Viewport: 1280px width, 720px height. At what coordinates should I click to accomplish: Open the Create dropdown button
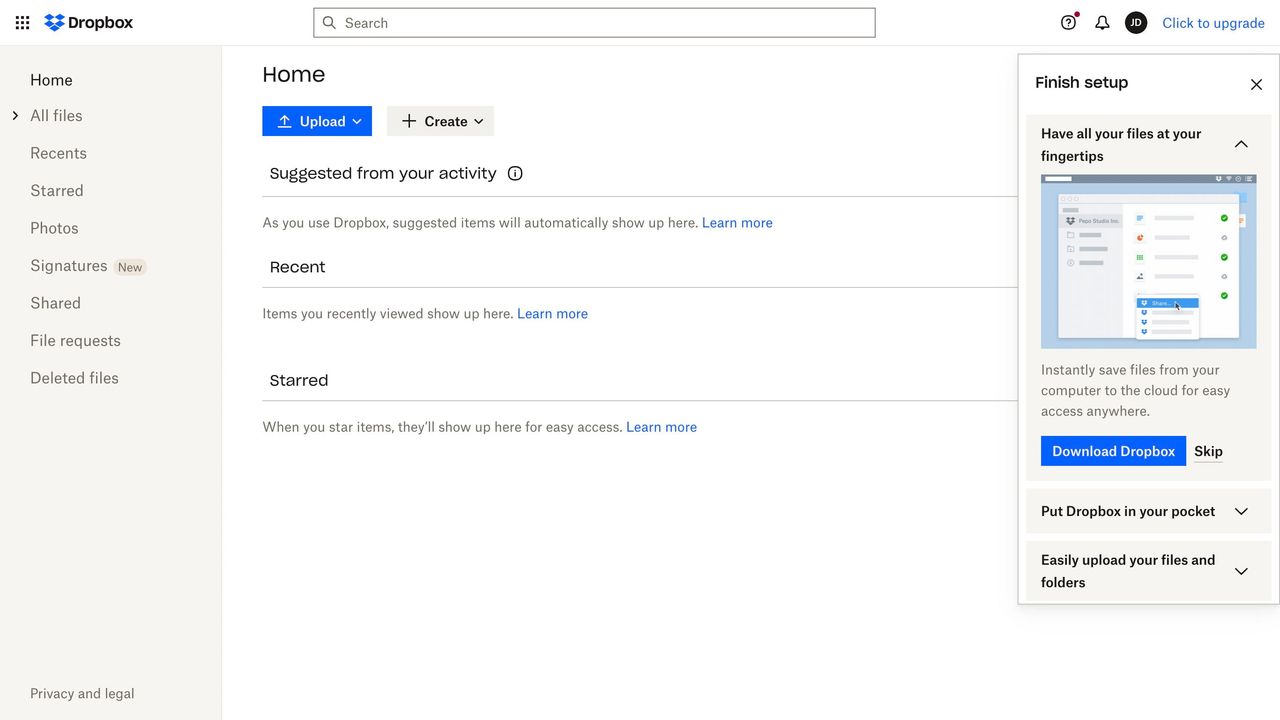click(x=440, y=121)
